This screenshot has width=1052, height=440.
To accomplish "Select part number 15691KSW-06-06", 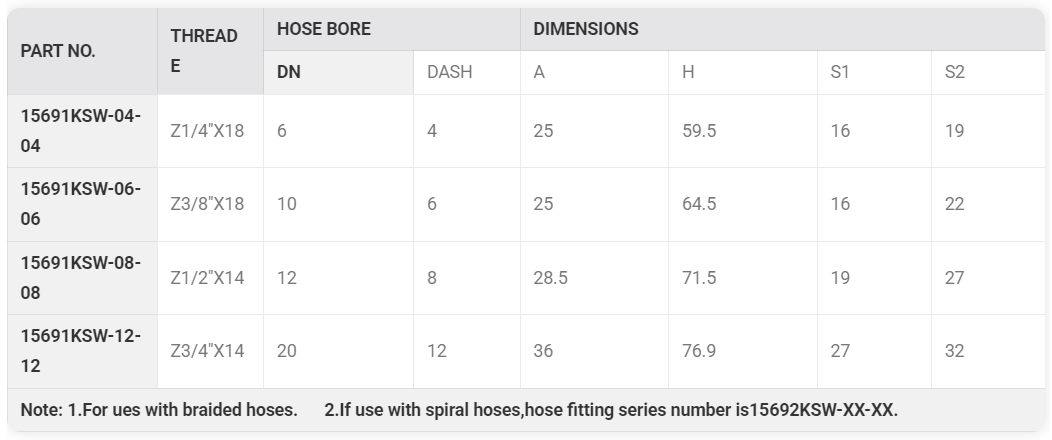I will (81, 204).
